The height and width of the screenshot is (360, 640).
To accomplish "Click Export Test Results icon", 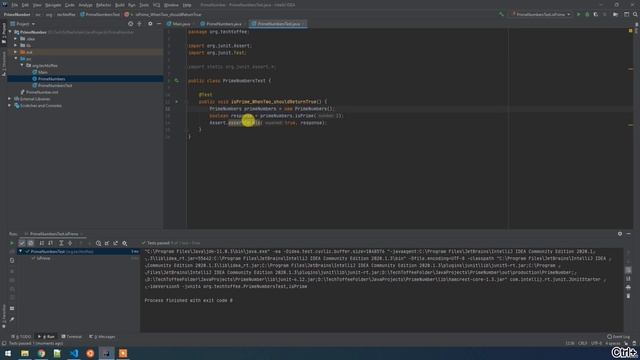I will [116, 243].
